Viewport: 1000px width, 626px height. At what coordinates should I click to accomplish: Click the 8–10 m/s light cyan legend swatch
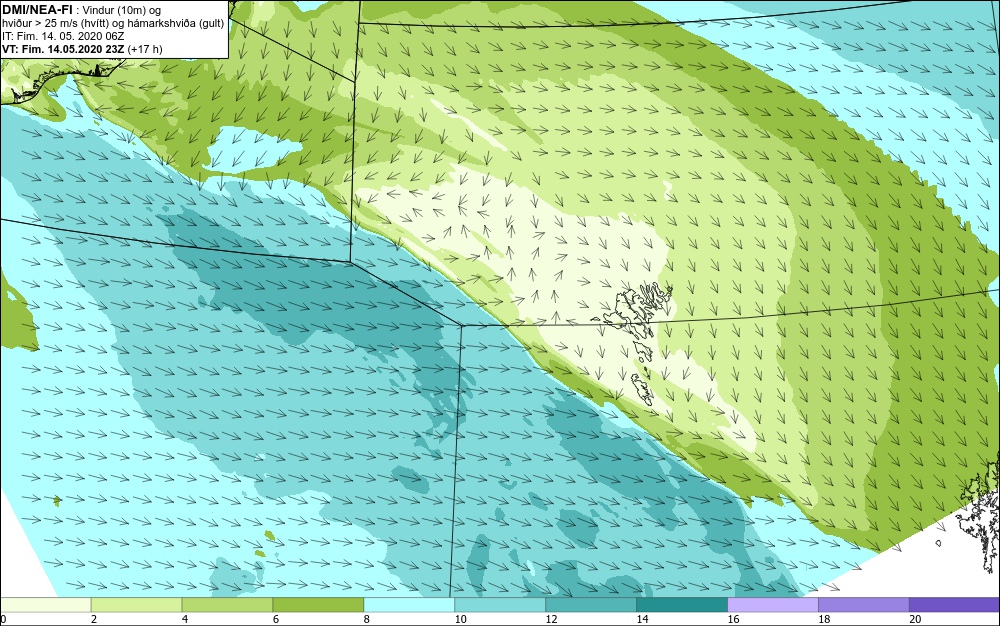409,604
